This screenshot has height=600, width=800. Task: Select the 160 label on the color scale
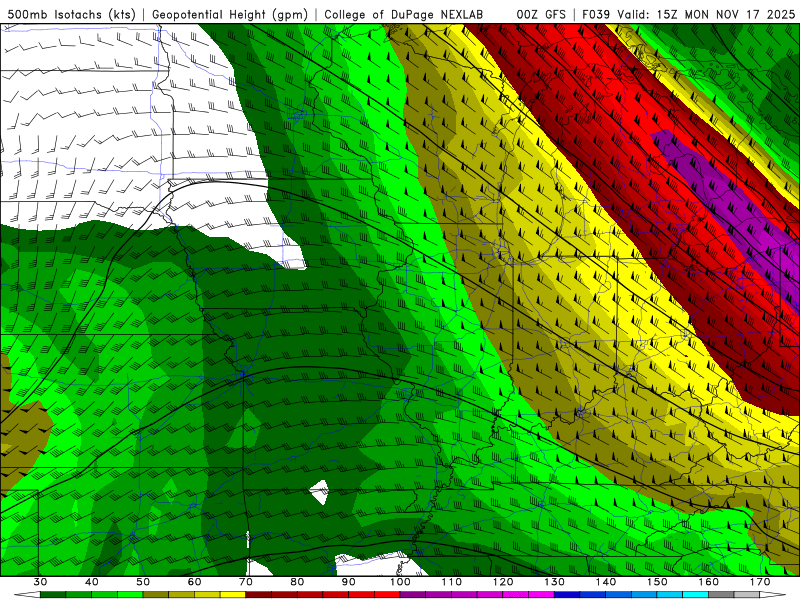coord(709,582)
